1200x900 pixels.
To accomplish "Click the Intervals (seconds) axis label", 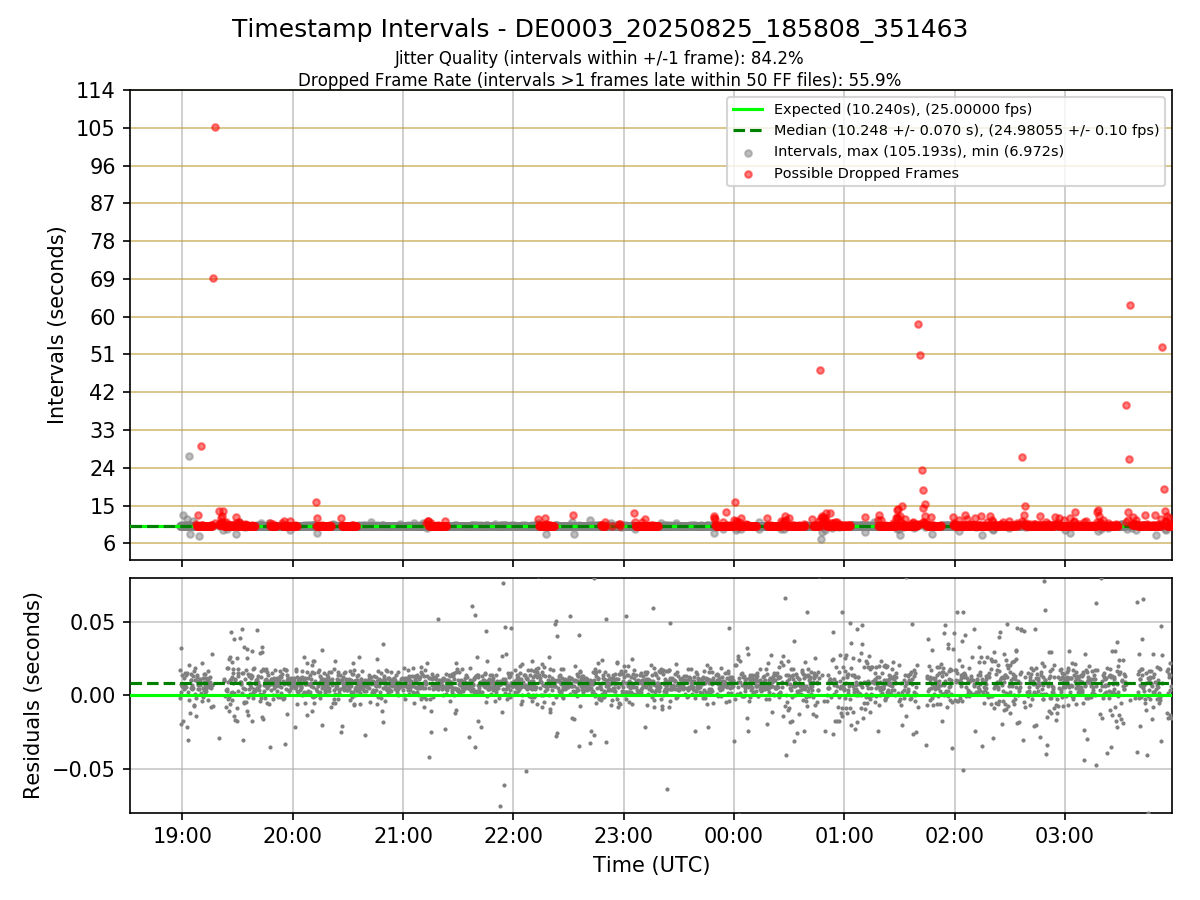I will [x=57, y=325].
